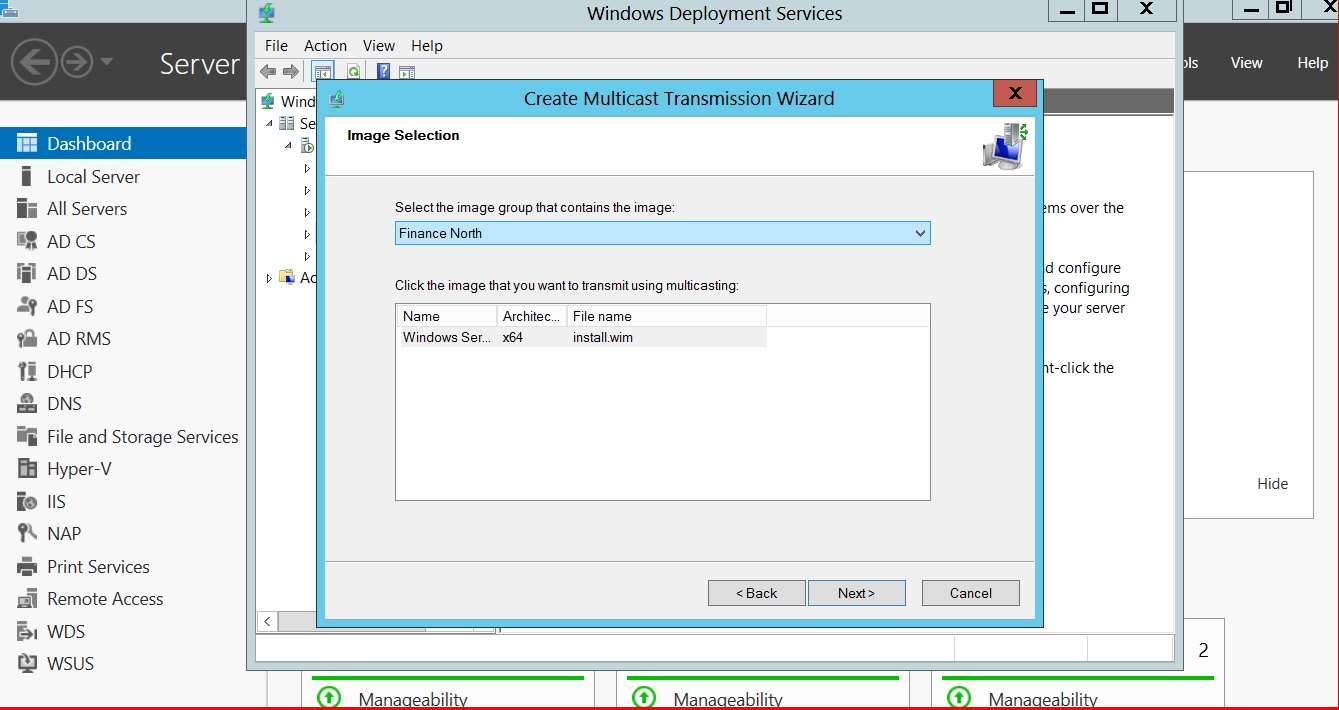Cancel the multicast transmission wizard

pyautogui.click(x=971, y=593)
